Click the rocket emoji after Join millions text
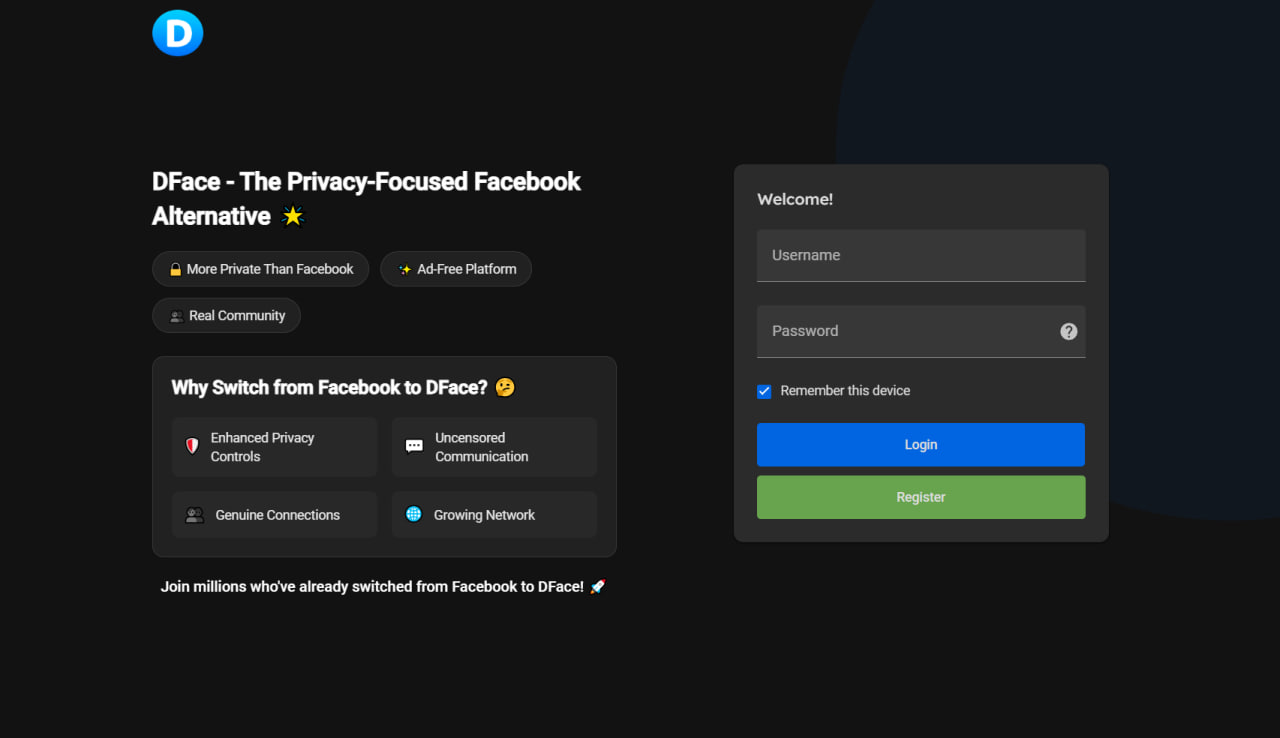The image size is (1280, 738). (597, 587)
